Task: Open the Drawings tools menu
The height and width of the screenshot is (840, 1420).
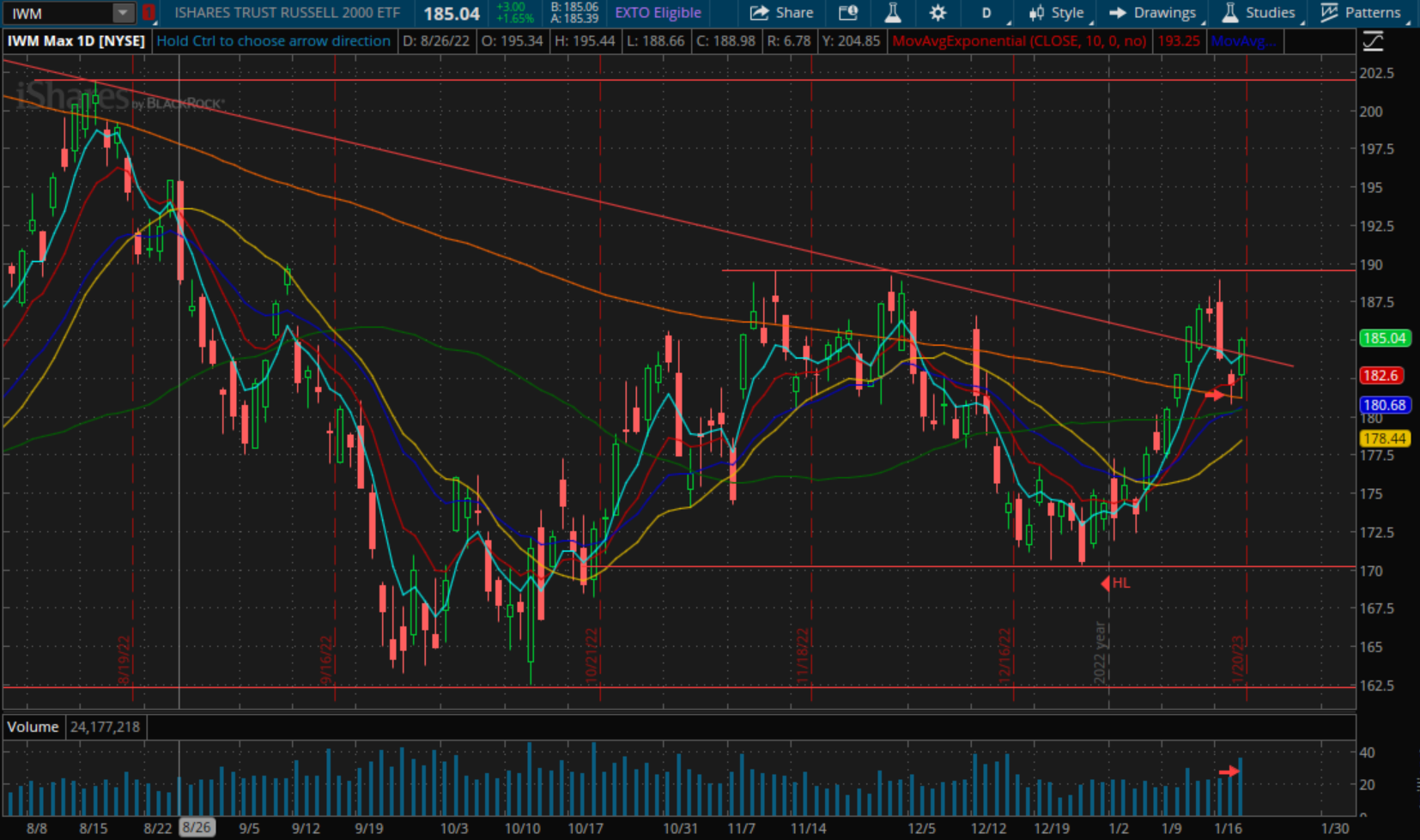Action: point(1153,13)
